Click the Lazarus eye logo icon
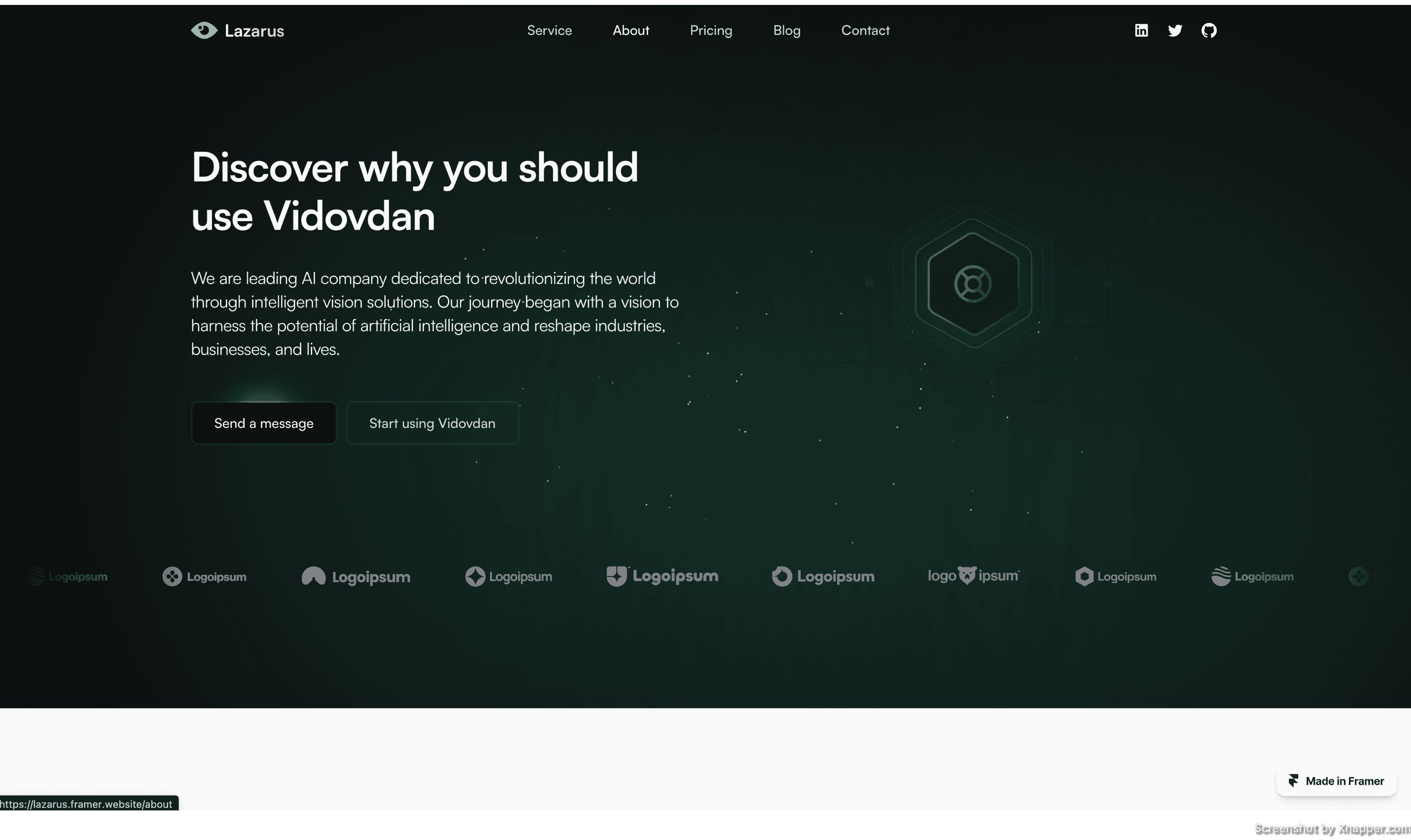Screen dimensions: 1411x840 (x=204, y=30)
